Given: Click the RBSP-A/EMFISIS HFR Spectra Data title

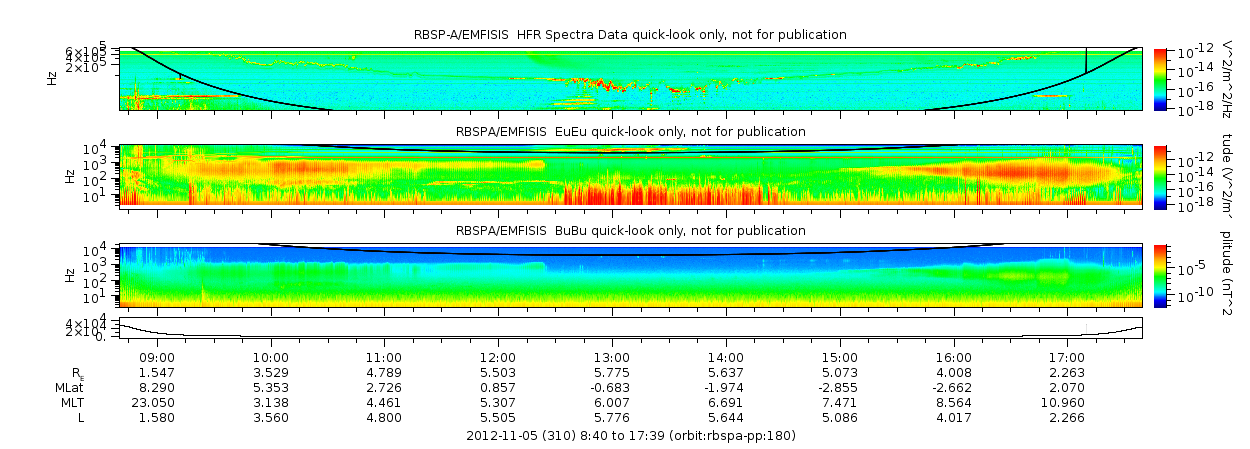Looking at the screenshot, I should coord(630,35).
